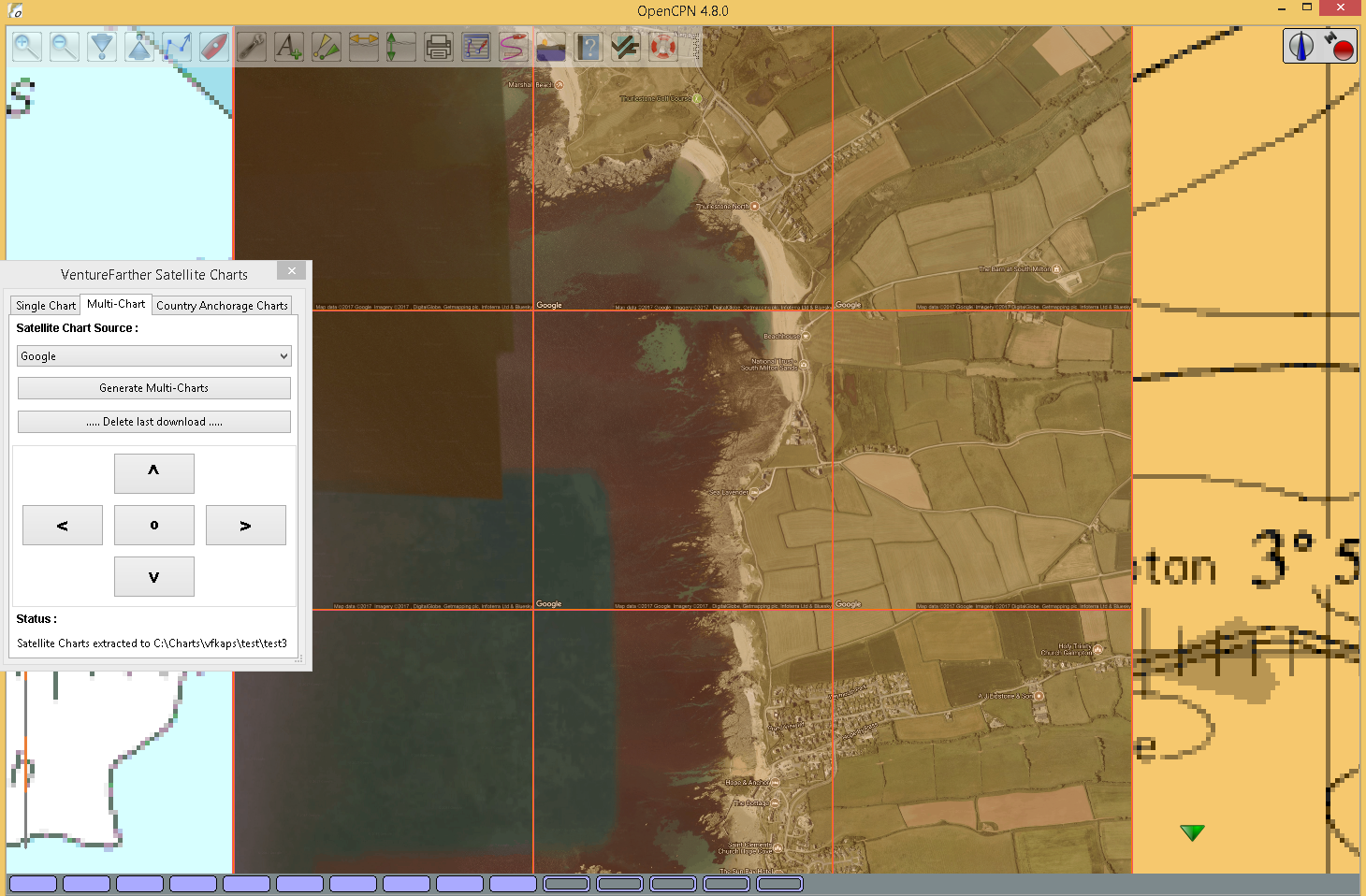
Task: Start the Create Route tool
Action: [x=177, y=46]
